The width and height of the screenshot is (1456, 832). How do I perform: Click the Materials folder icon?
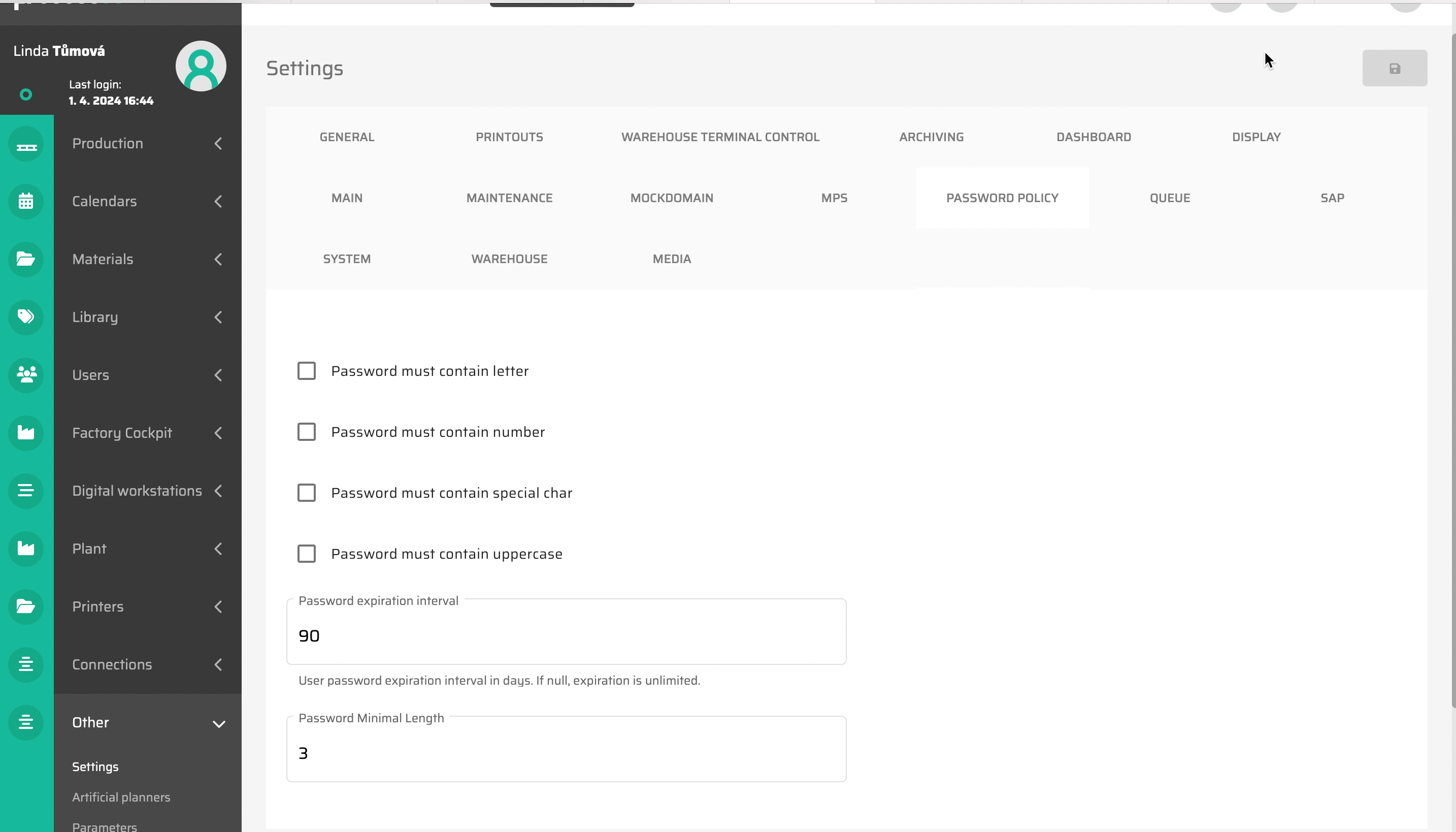tap(26, 260)
